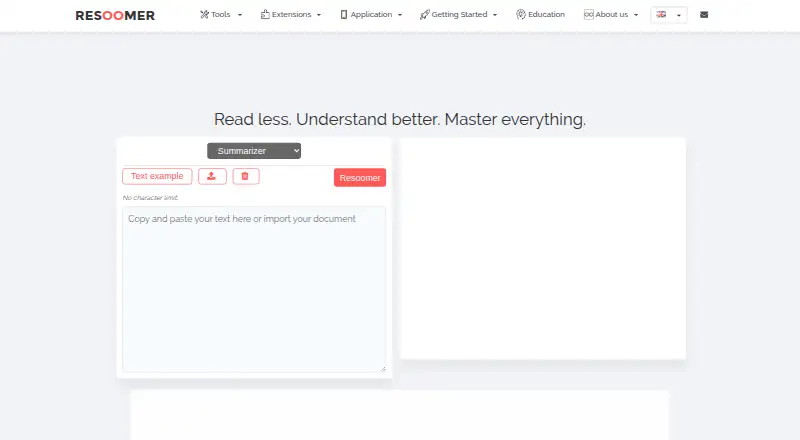Screen dimensions: 800x440
Task: Click the upload document icon button
Action: click(x=212, y=176)
